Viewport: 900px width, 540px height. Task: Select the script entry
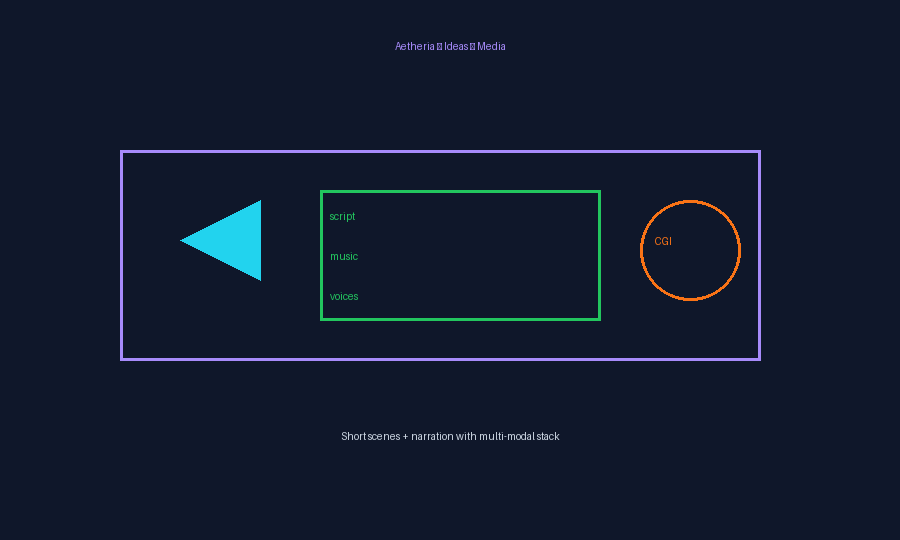click(342, 217)
